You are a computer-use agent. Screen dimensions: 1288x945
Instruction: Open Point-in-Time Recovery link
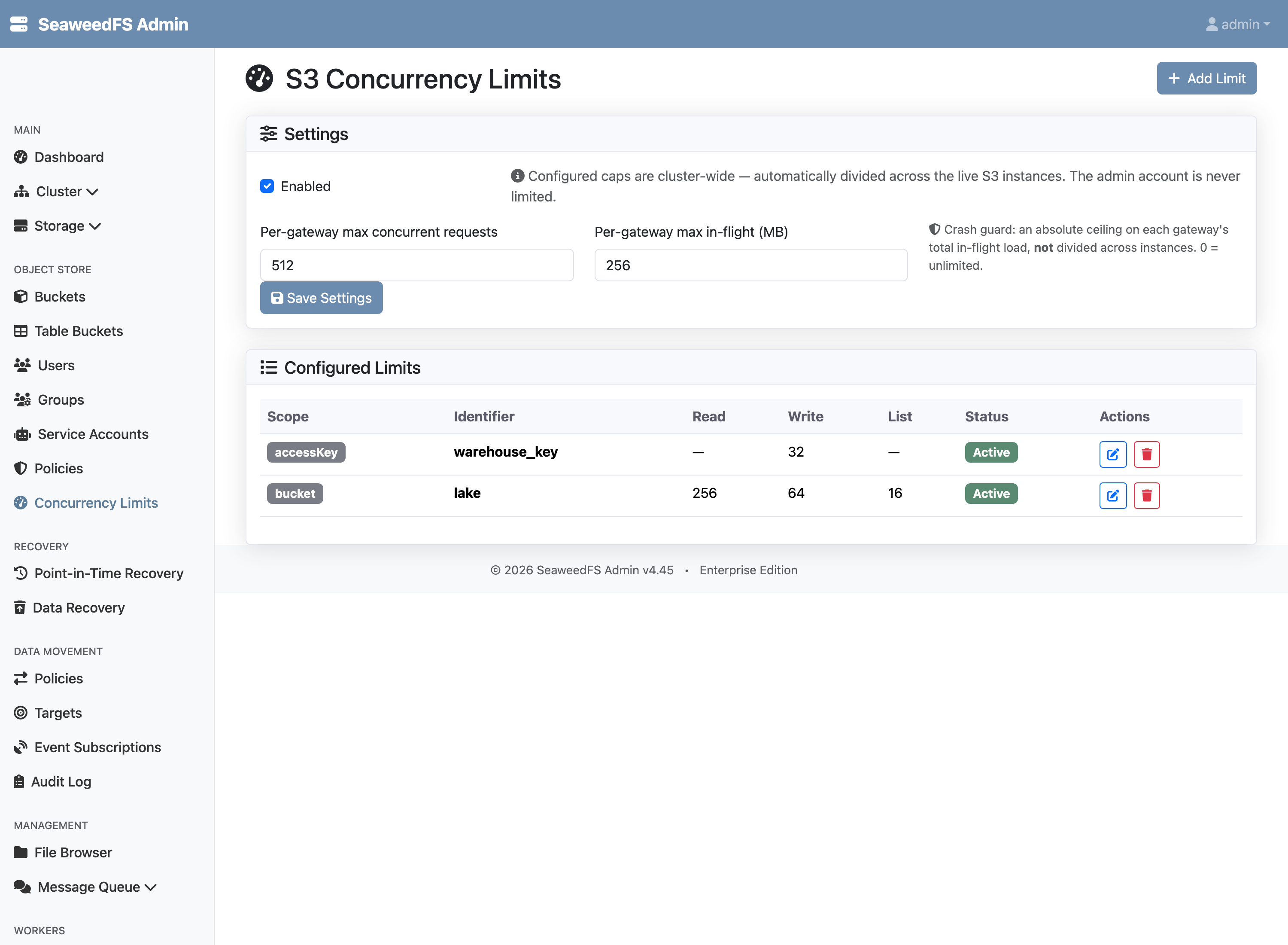(109, 573)
